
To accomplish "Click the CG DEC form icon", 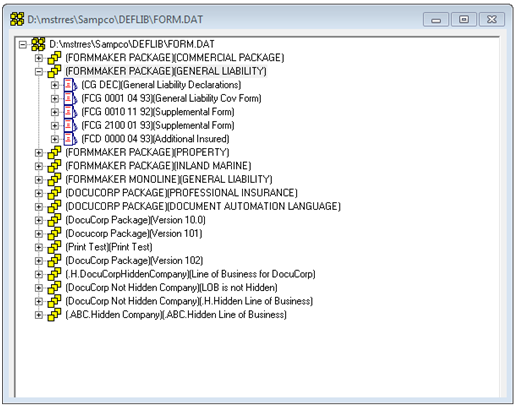I will coord(70,85).
